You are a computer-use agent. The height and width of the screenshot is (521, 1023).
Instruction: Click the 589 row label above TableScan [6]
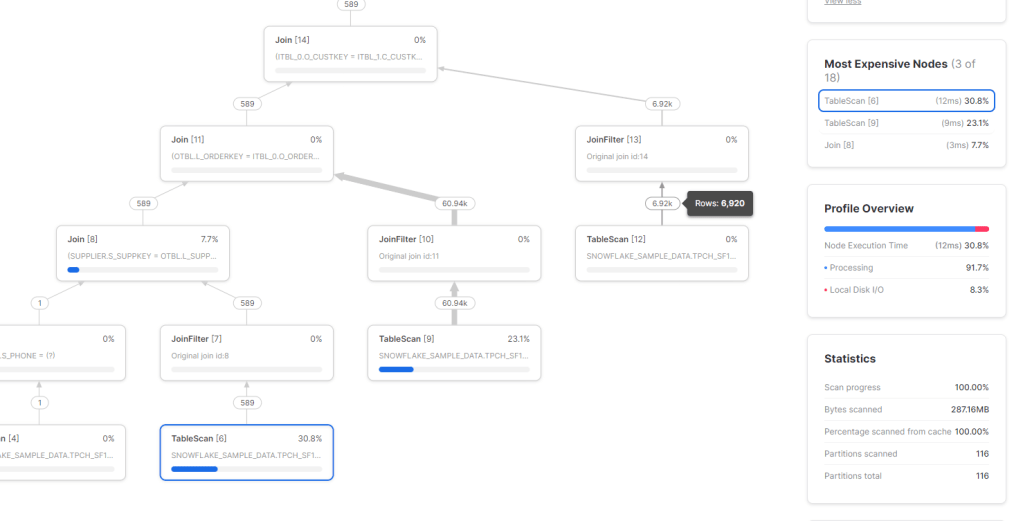click(247, 402)
